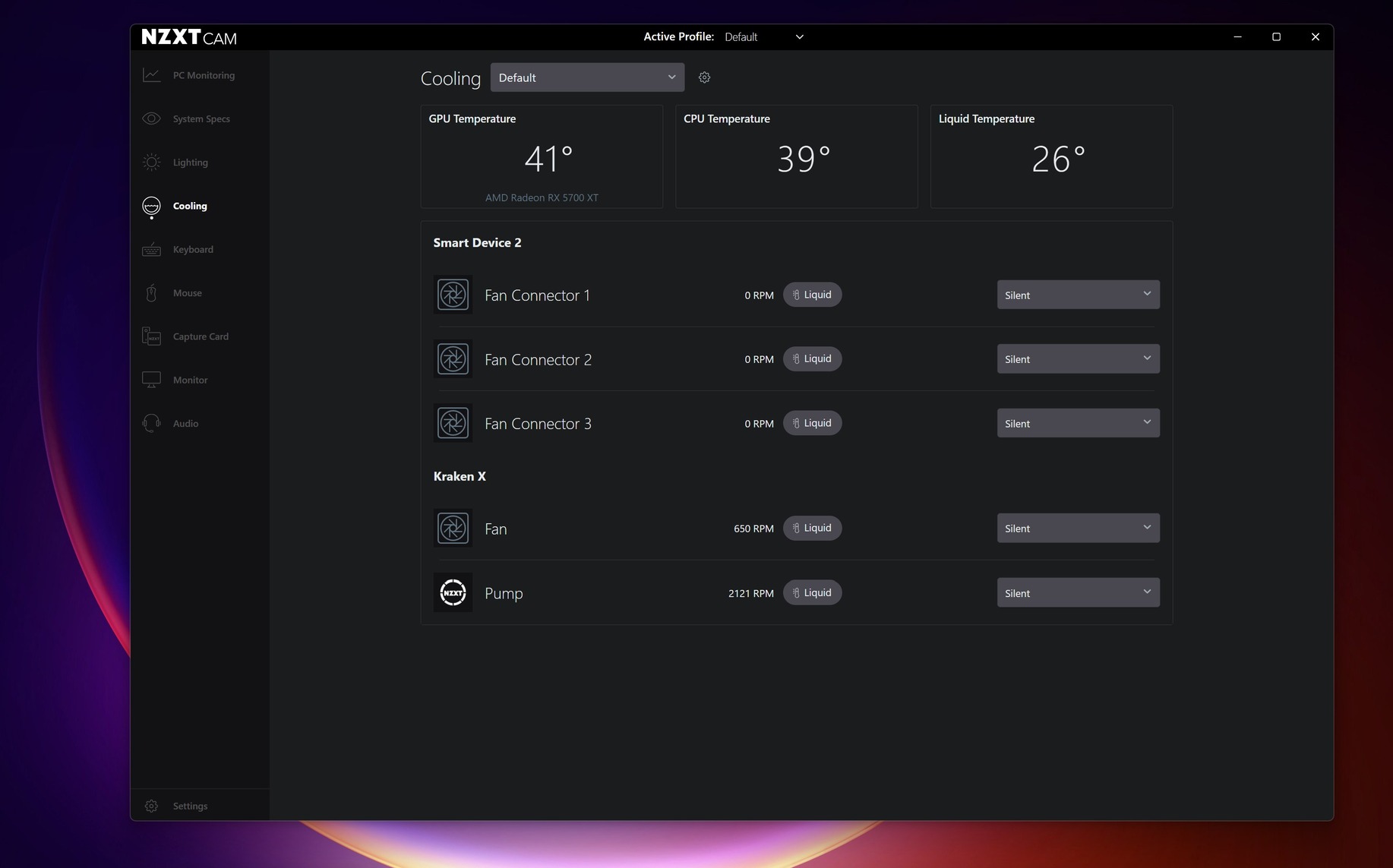Click the Kraken X heading
The width and height of the screenshot is (1393, 868).
[x=460, y=476]
